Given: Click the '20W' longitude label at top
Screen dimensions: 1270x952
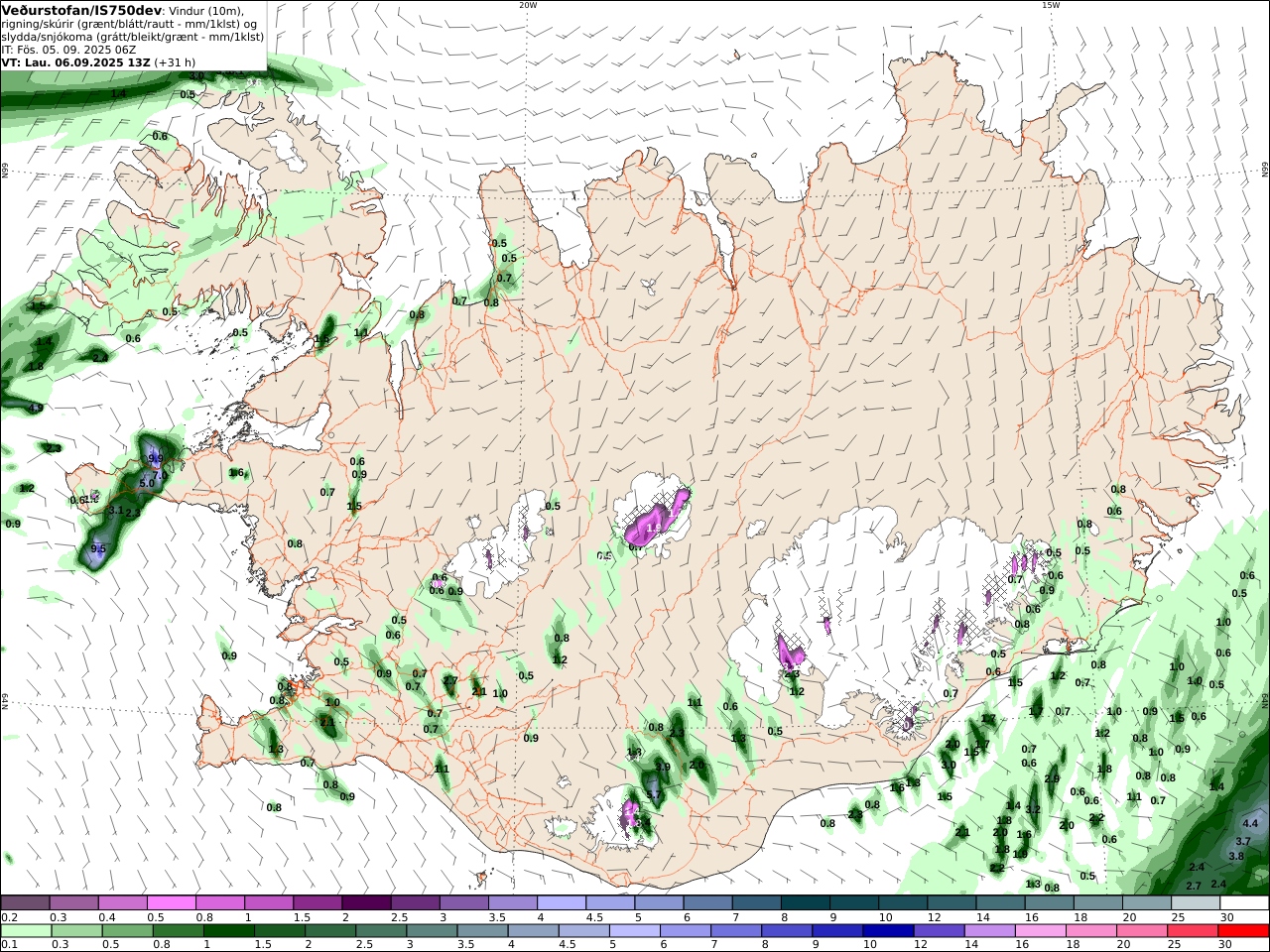Looking at the screenshot, I should coord(528,5).
